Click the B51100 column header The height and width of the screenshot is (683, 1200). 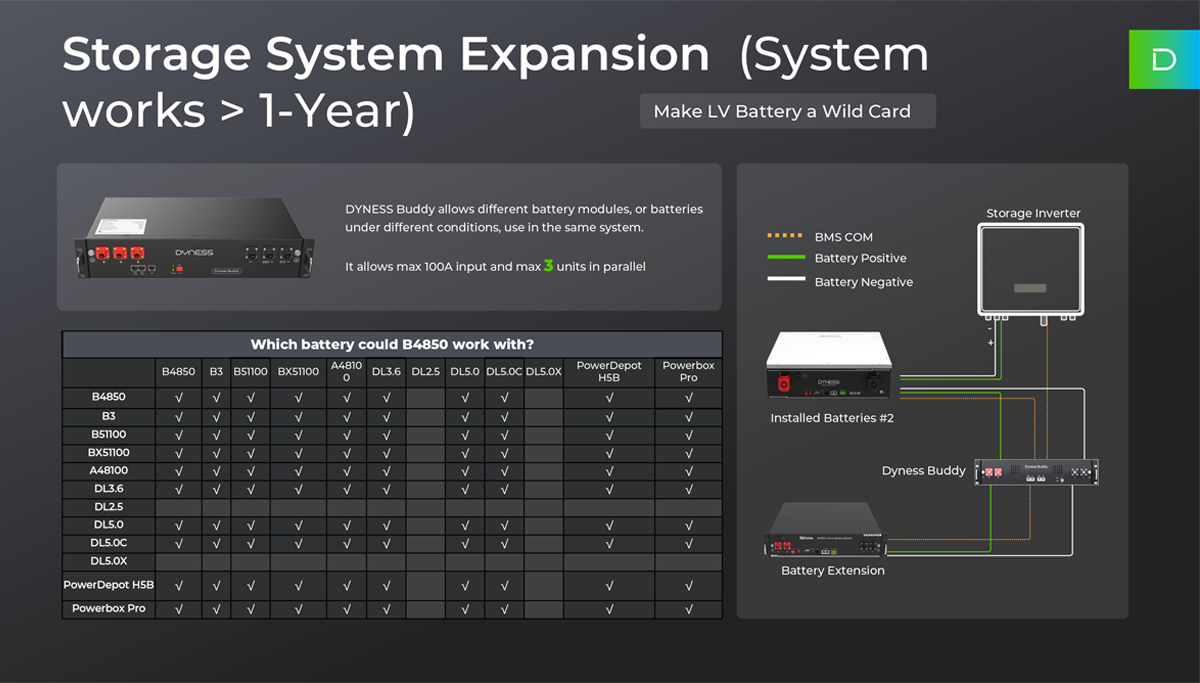point(250,372)
